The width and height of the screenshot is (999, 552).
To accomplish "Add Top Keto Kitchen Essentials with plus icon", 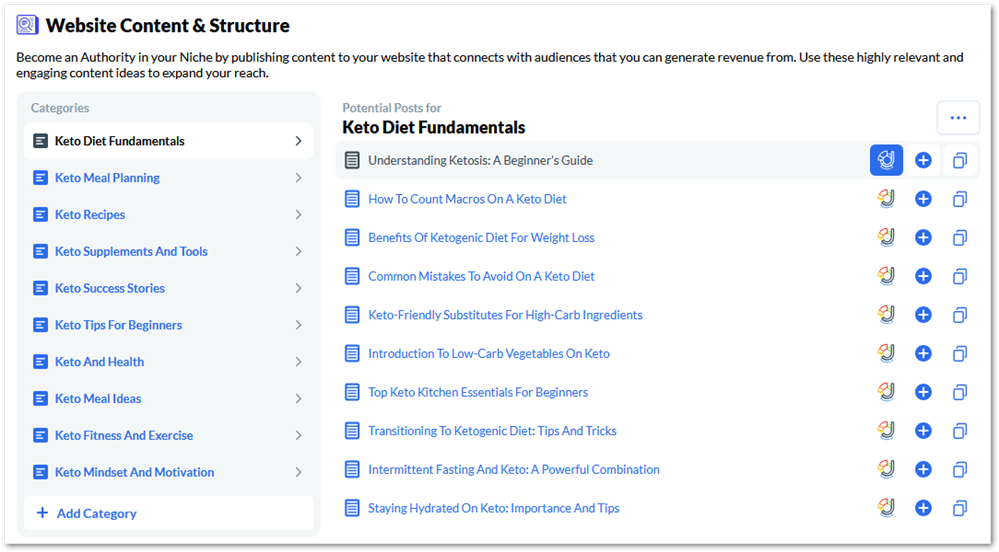I will (923, 392).
